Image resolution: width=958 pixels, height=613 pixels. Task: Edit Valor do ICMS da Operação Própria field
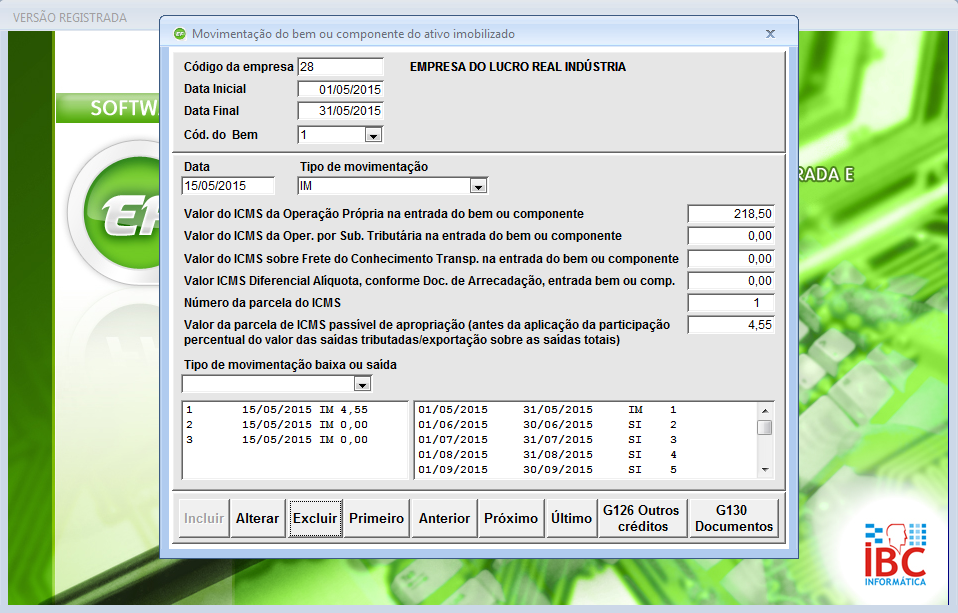coord(731,214)
